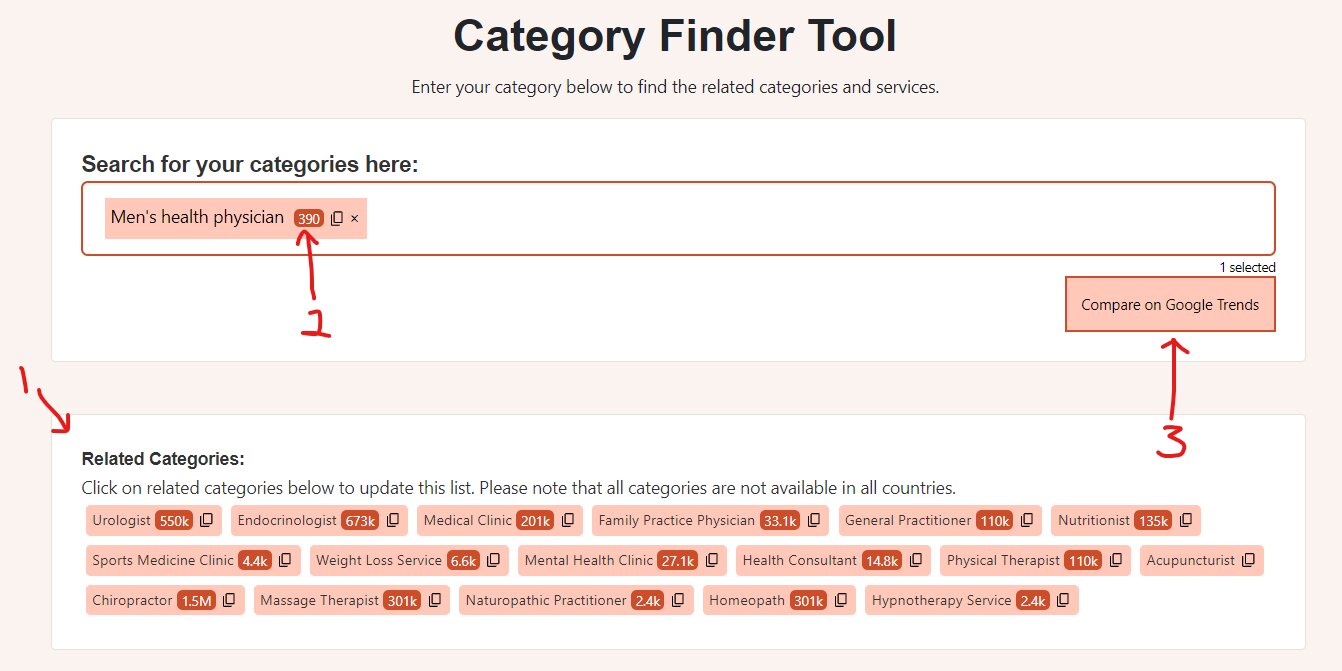The height and width of the screenshot is (671, 1342).
Task: Remove the Men's health physician selection
Action: pos(354,218)
